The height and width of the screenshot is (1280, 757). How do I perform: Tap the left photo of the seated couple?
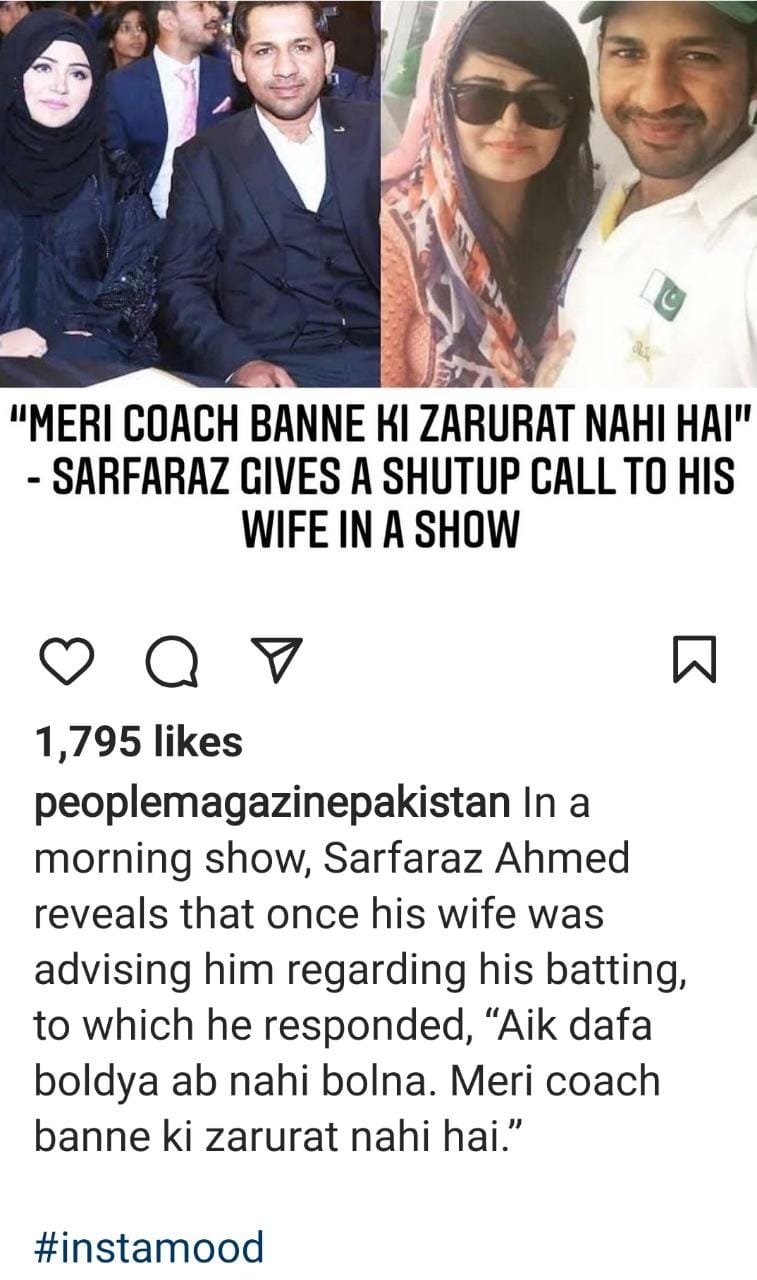click(190, 192)
